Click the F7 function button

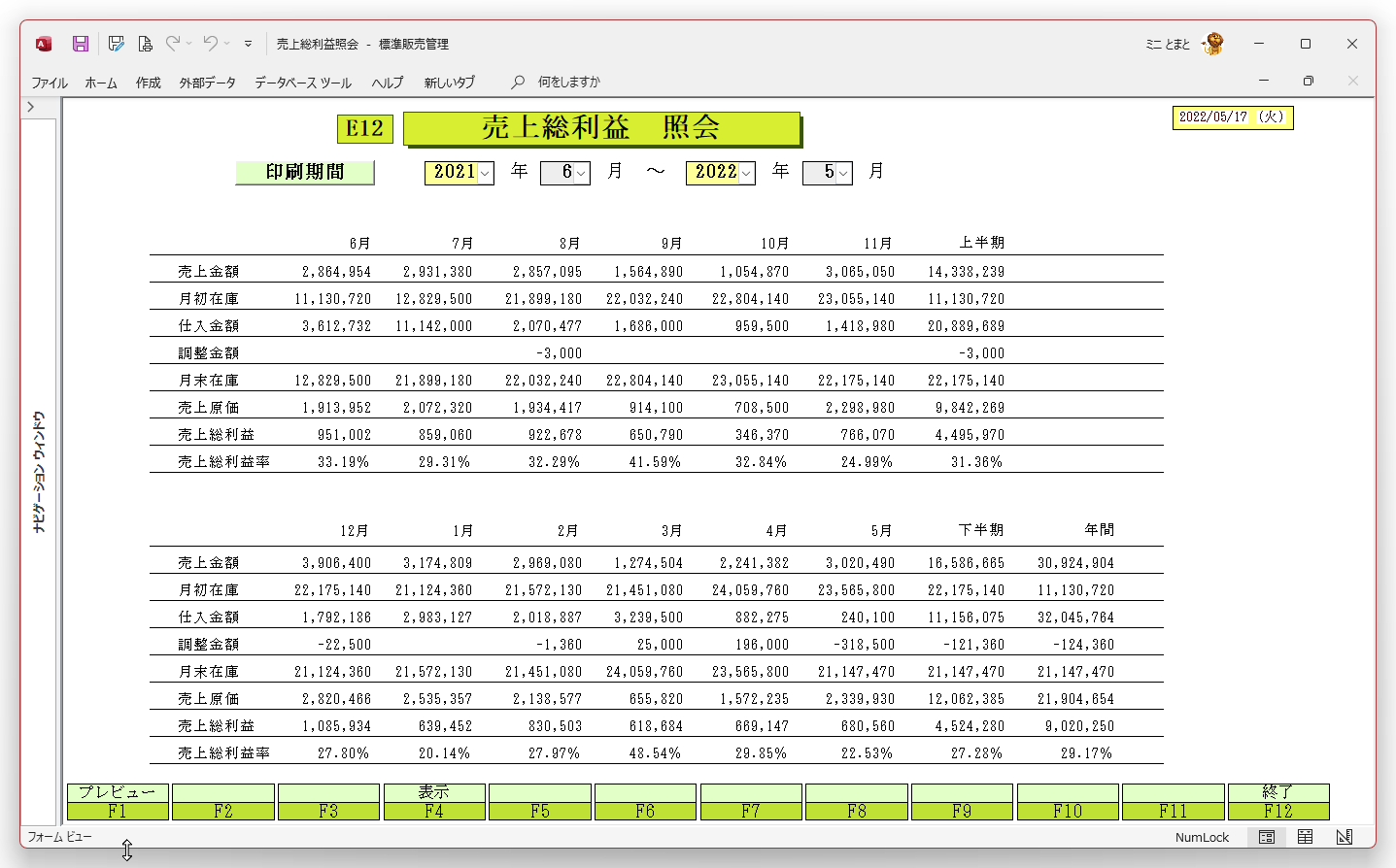click(x=751, y=802)
